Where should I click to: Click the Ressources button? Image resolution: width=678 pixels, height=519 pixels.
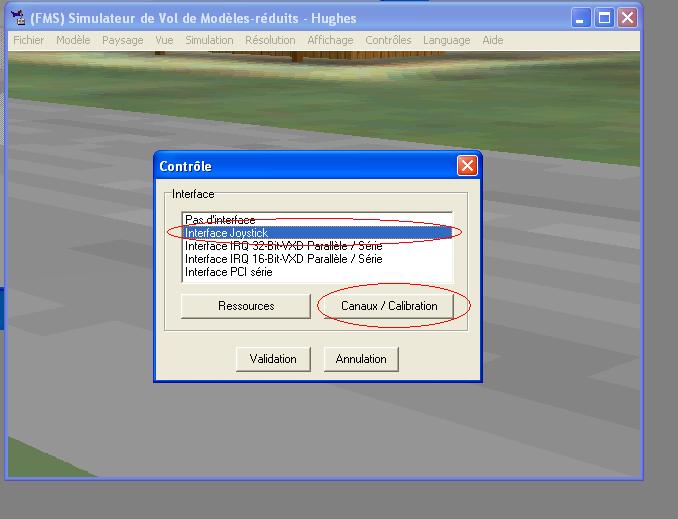pos(246,306)
